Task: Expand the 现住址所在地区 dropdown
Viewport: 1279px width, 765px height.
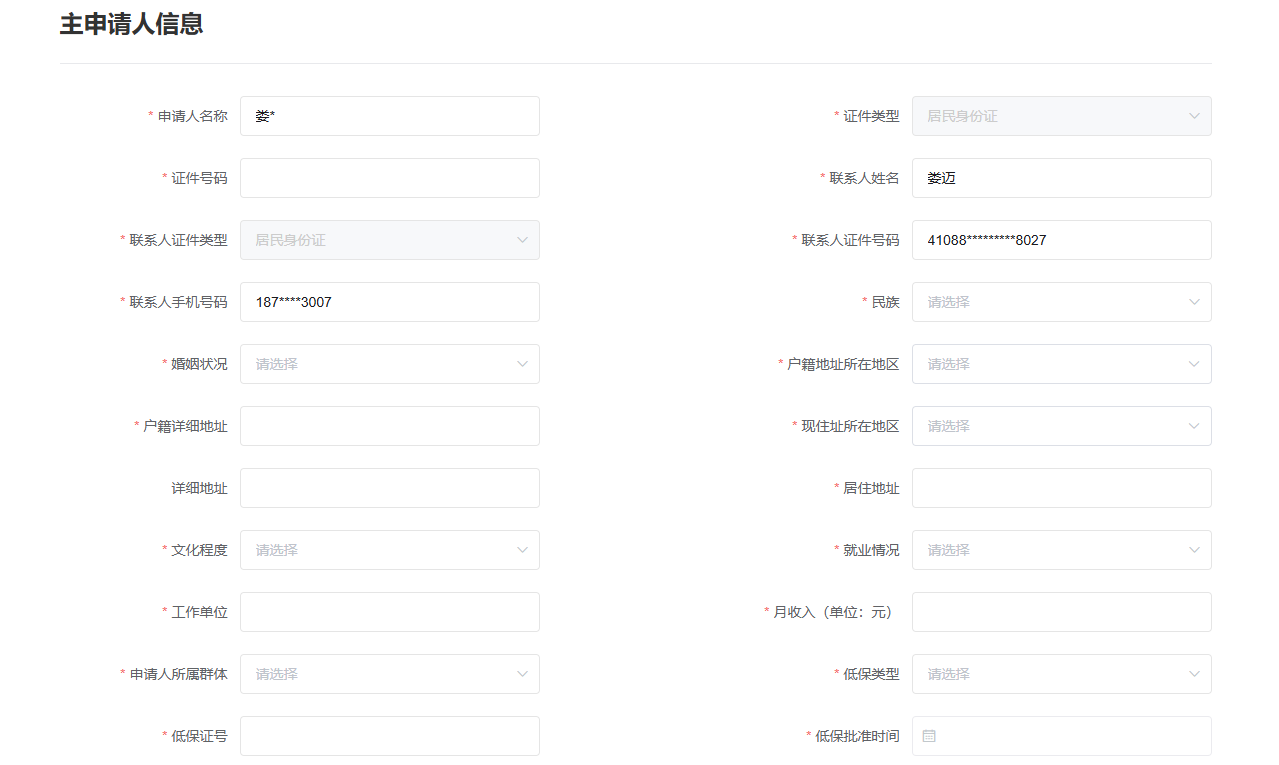Action: [1062, 426]
